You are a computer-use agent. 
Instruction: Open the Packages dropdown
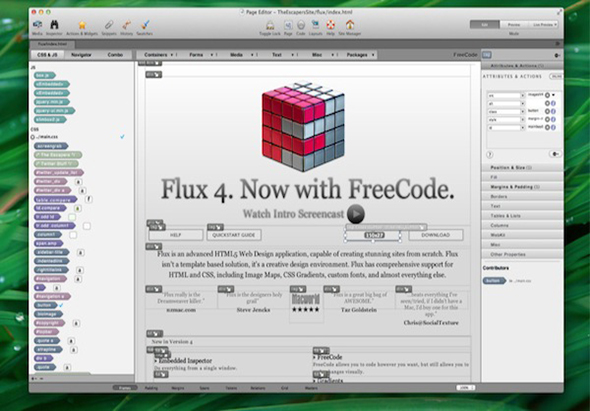[x=360, y=55]
